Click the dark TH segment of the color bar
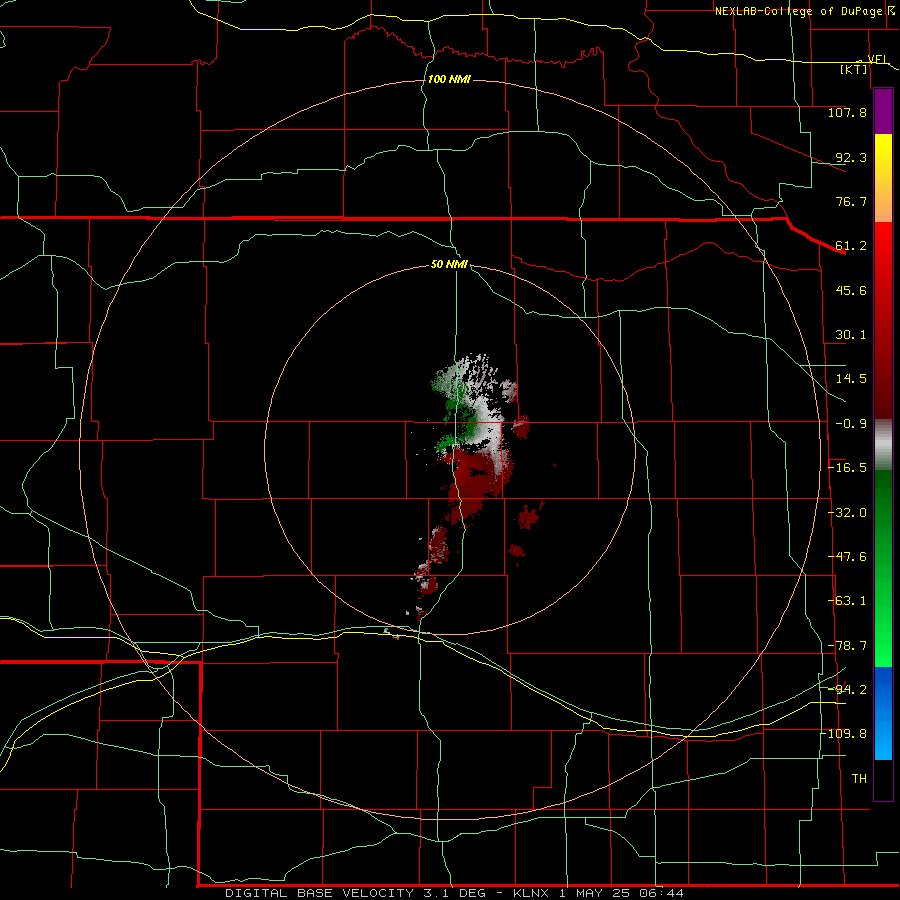Screen dimensions: 900x900 pyautogui.click(x=883, y=779)
